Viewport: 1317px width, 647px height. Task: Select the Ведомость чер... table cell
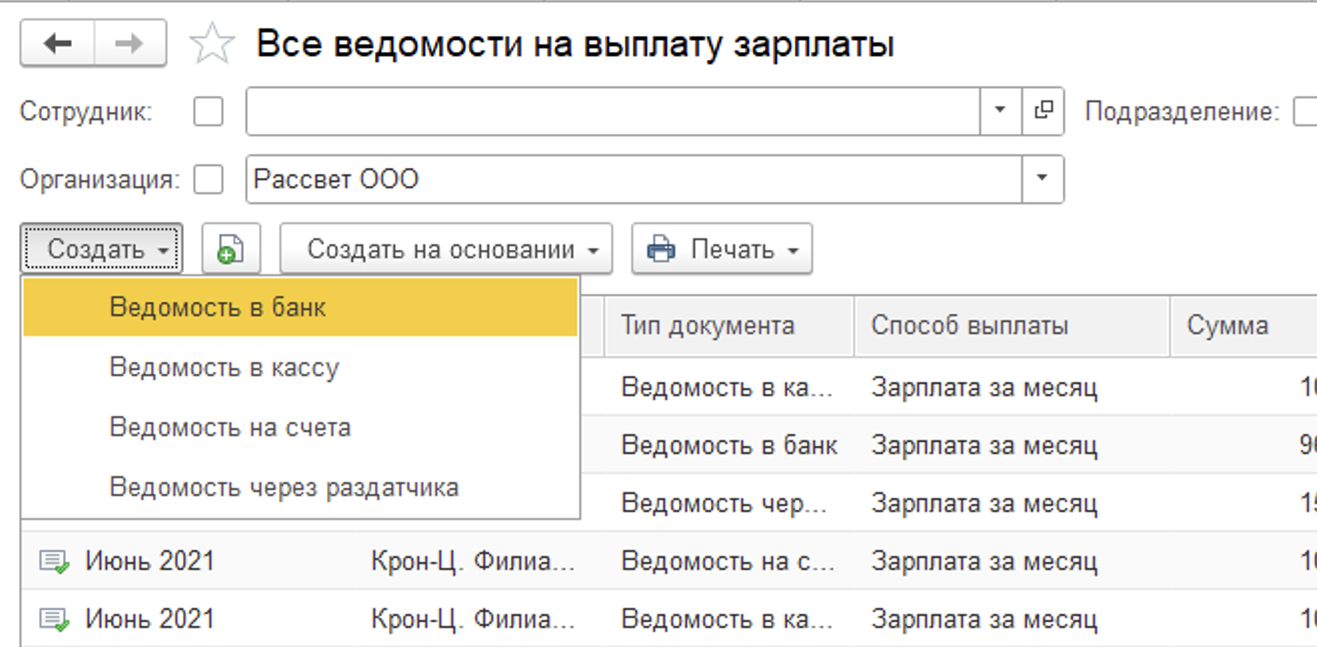pos(729,504)
